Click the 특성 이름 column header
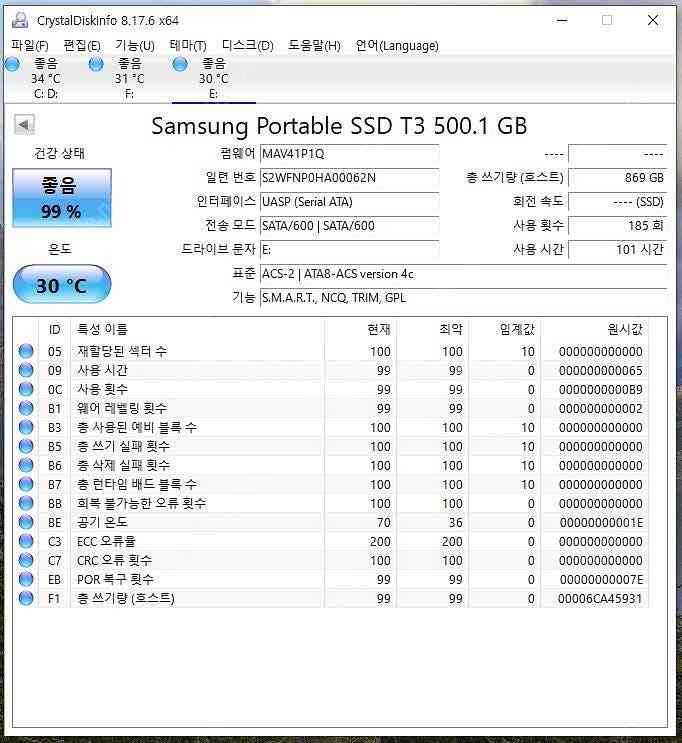Screen dimensions: 682x743 pyautogui.click(x=197, y=329)
